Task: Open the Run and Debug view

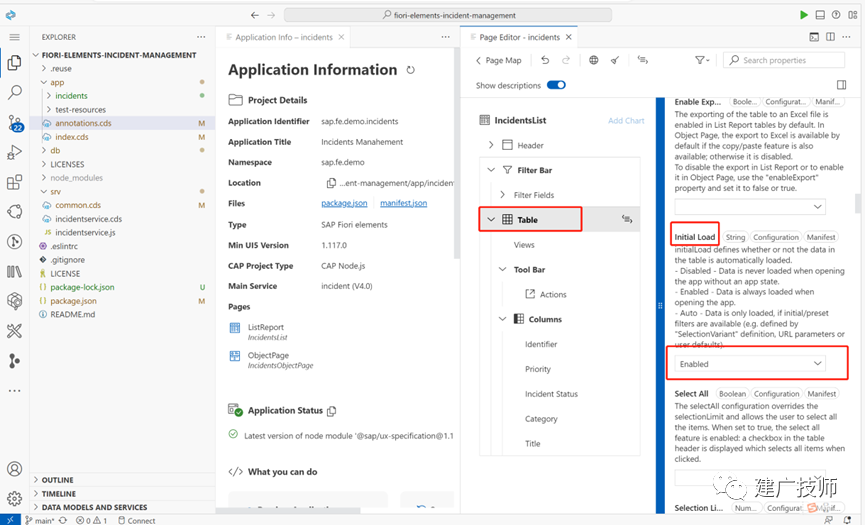Action: (x=15, y=152)
